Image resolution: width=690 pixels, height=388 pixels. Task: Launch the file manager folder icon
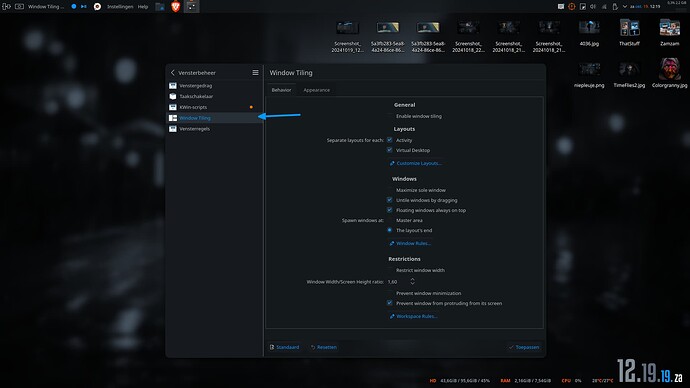[160, 7]
